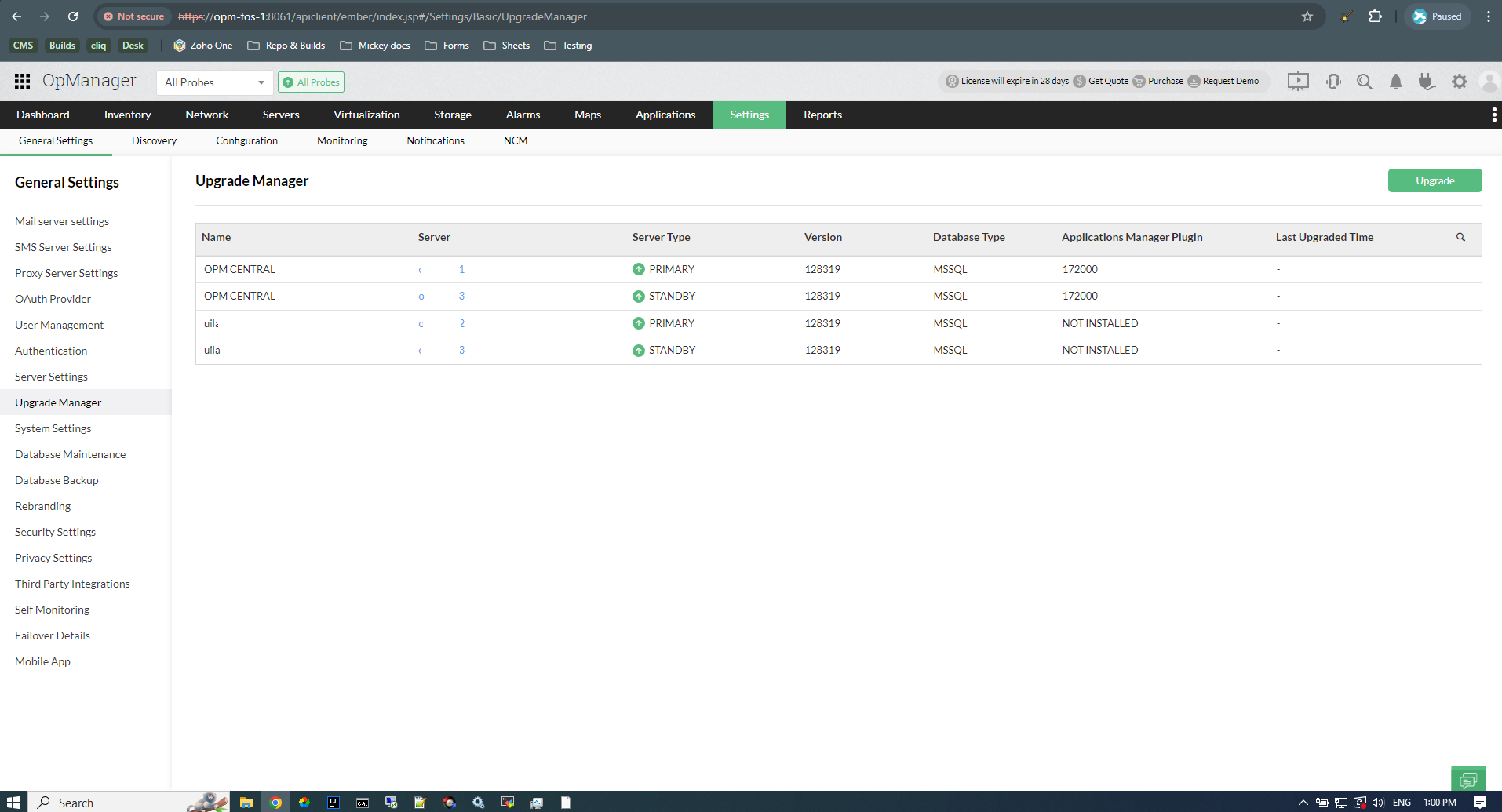The width and height of the screenshot is (1502, 812).
Task: Click the table search magnifier icon
Action: pyautogui.click(x=1460, y=237)
